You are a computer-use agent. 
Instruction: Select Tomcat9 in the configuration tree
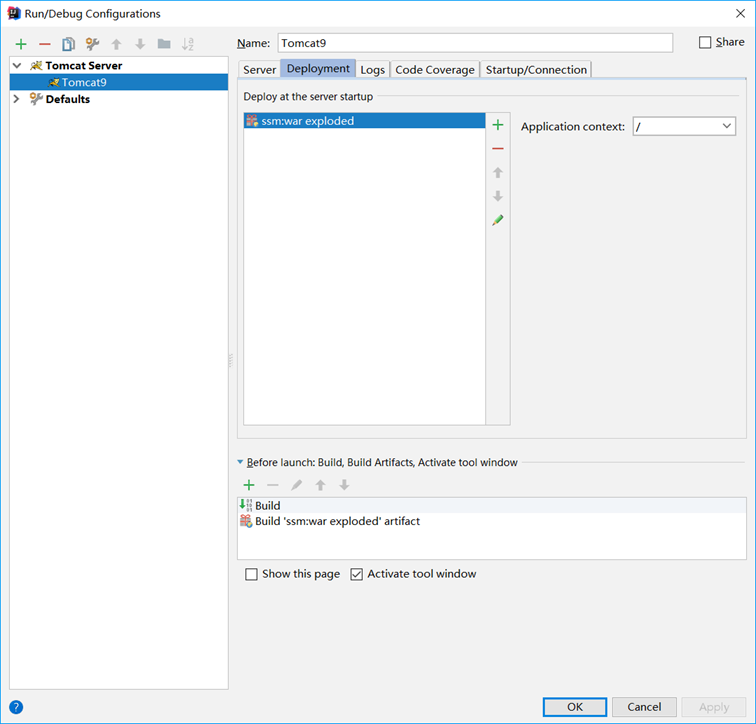click(119, 82)
